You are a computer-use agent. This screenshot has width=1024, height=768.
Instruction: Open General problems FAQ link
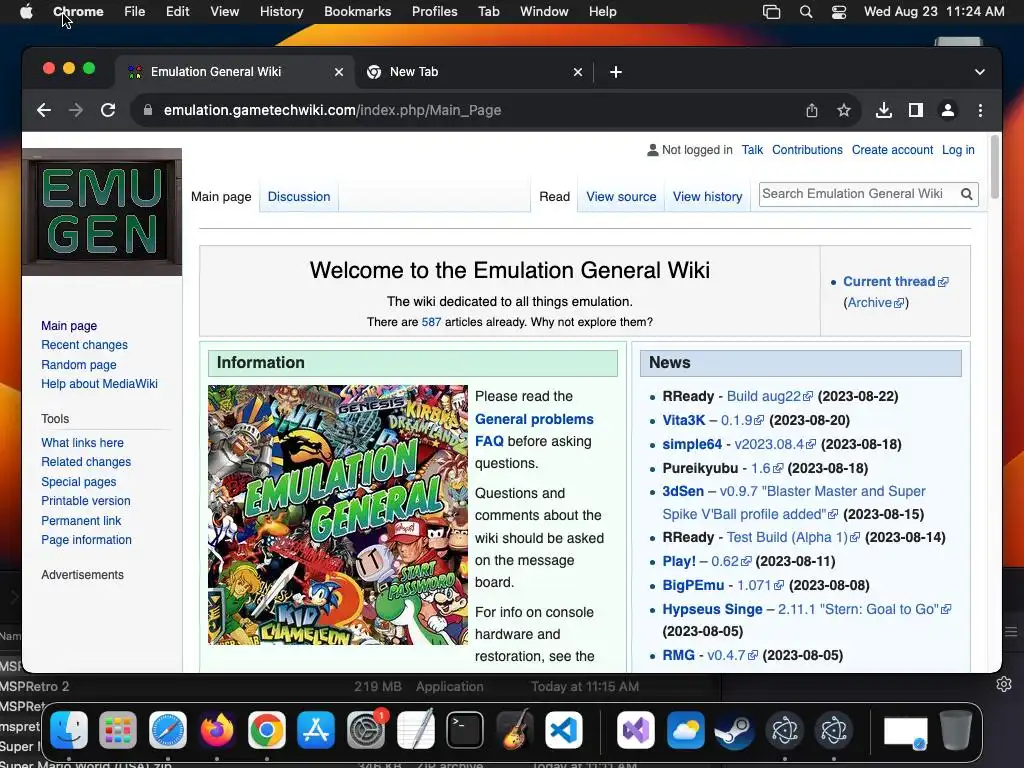click(534, 430)
